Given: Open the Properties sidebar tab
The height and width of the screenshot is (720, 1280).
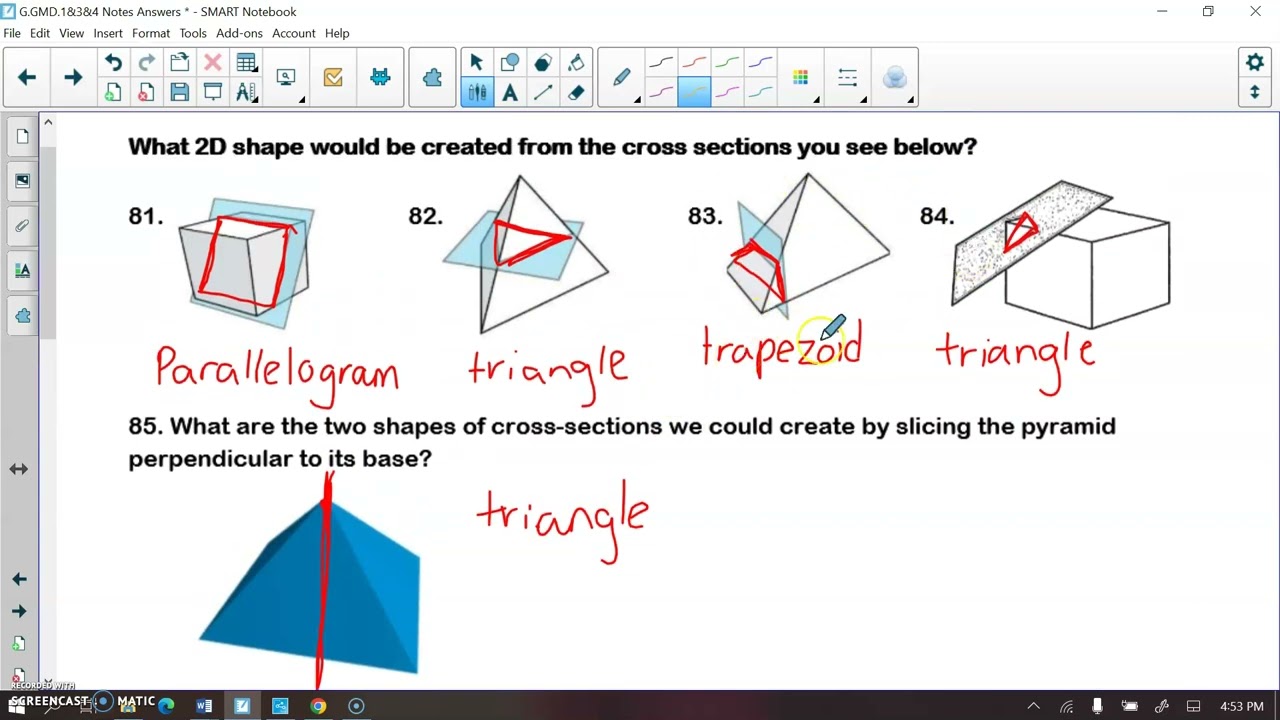Looking at the screenshot, I should (x=22, y=271).
